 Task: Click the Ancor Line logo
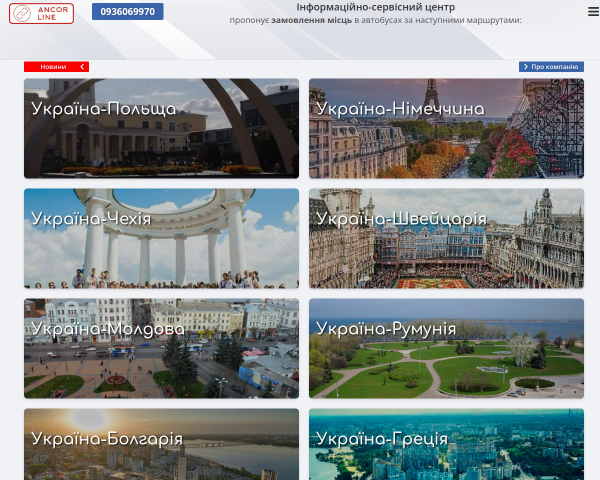click(41, 13)
